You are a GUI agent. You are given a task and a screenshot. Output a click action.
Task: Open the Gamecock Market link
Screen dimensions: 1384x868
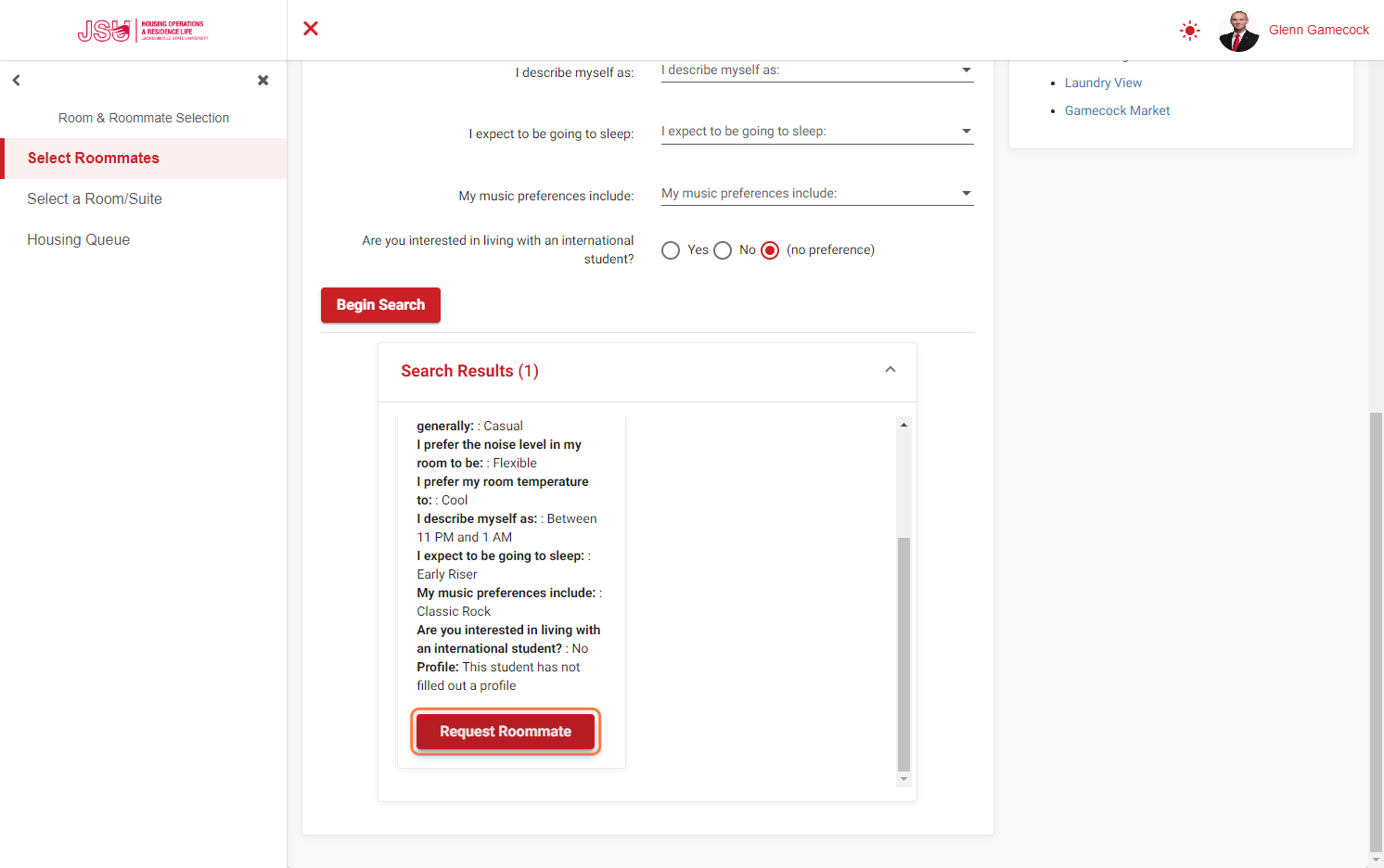[x=1117, y=110]
